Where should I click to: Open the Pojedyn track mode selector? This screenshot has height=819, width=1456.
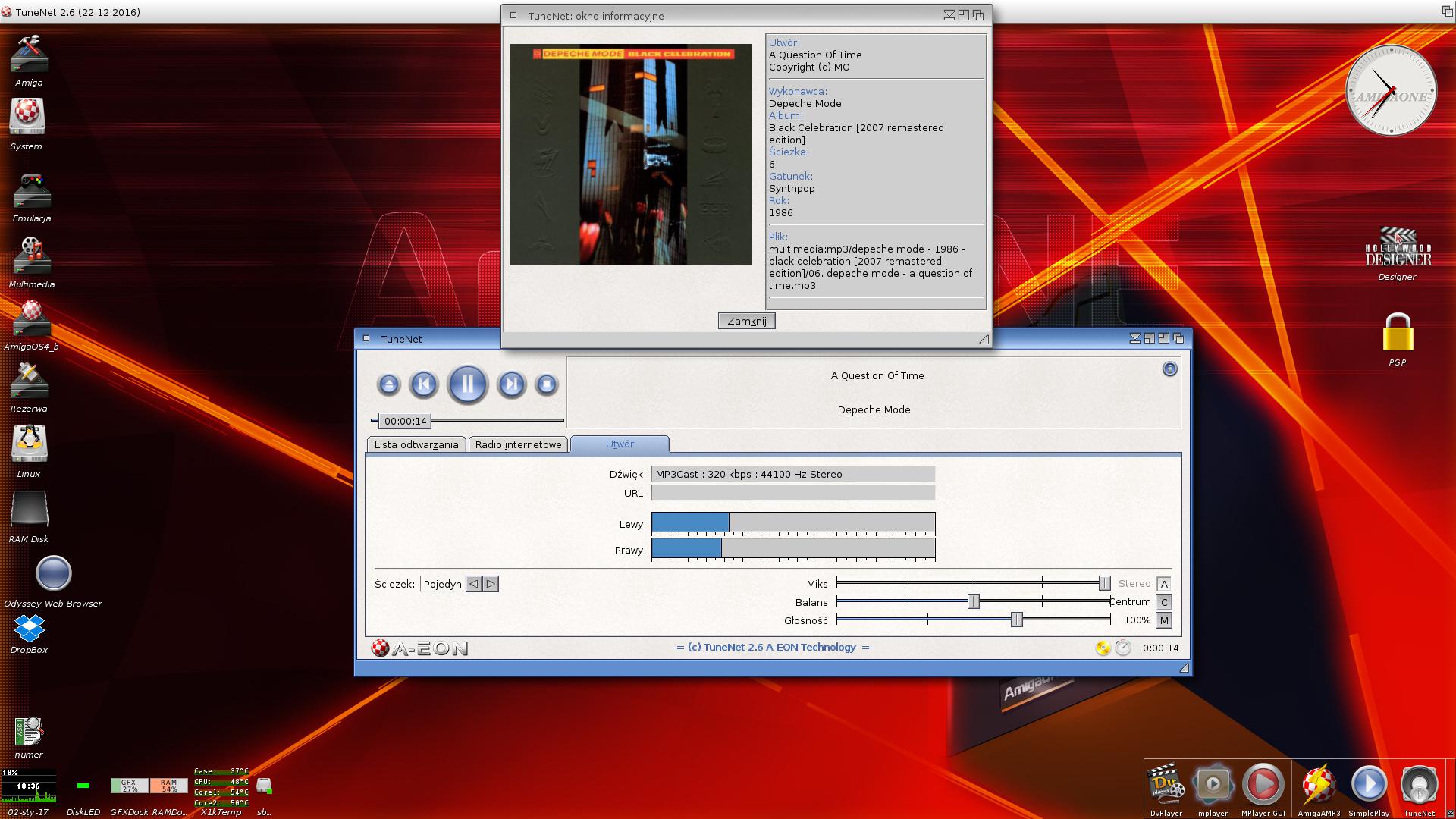tap(443, 584)
